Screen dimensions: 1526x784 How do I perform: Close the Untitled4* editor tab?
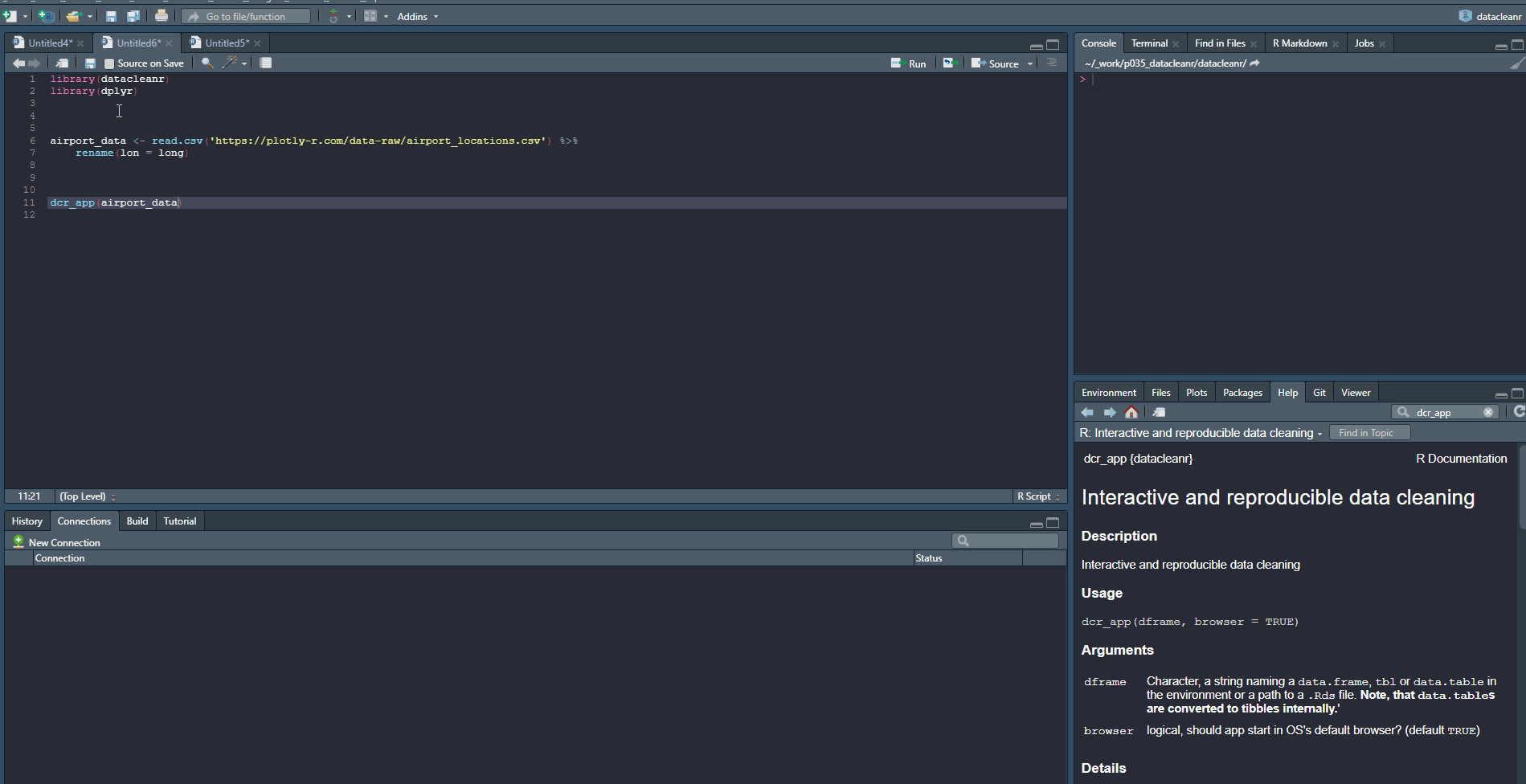(80, 43)
